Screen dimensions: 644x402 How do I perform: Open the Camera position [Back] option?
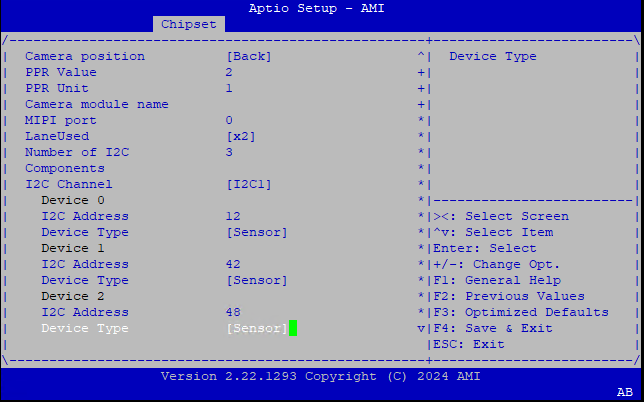[249, 56]
